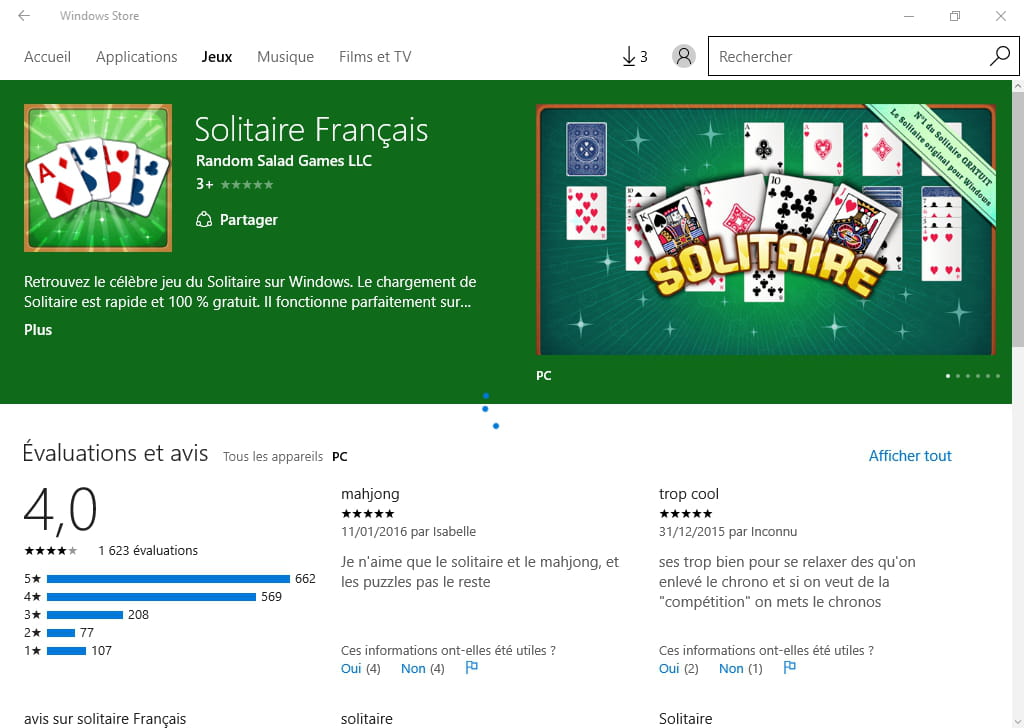Switch to the Musique tab
This screenshot has height=728, width=1024.
[285, 57]
